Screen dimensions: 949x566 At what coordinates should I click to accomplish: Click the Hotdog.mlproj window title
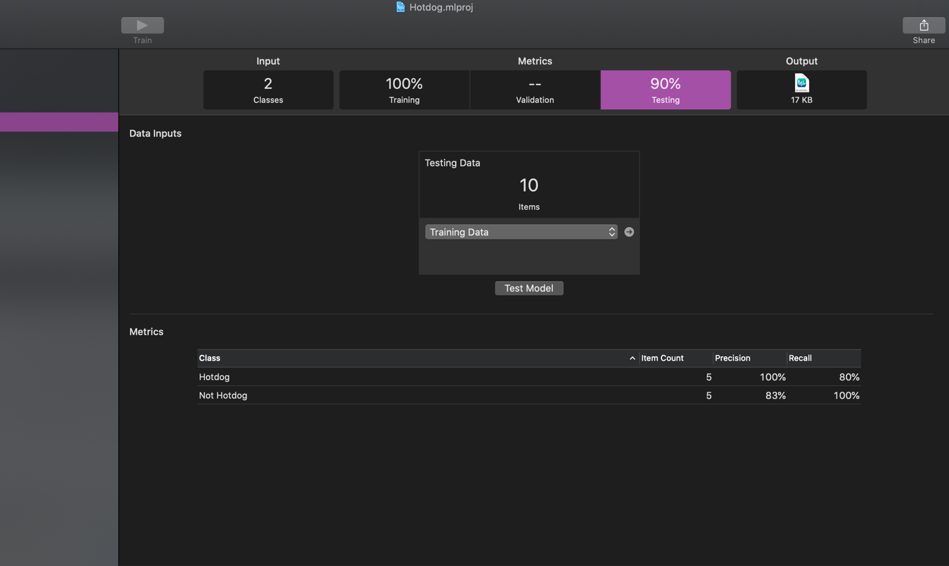[441, 7]
